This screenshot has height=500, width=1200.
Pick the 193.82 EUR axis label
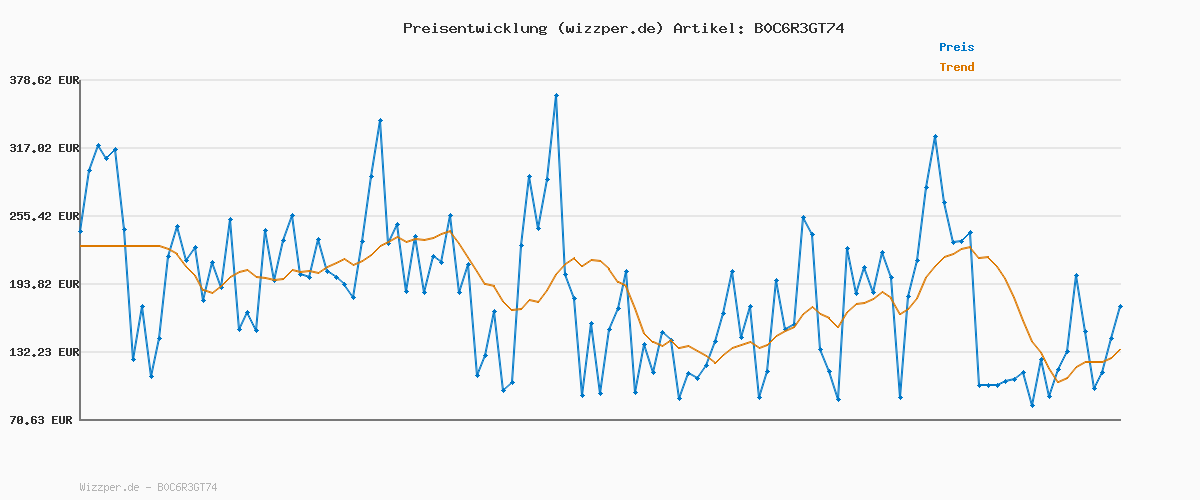click(x=43, y=284)
